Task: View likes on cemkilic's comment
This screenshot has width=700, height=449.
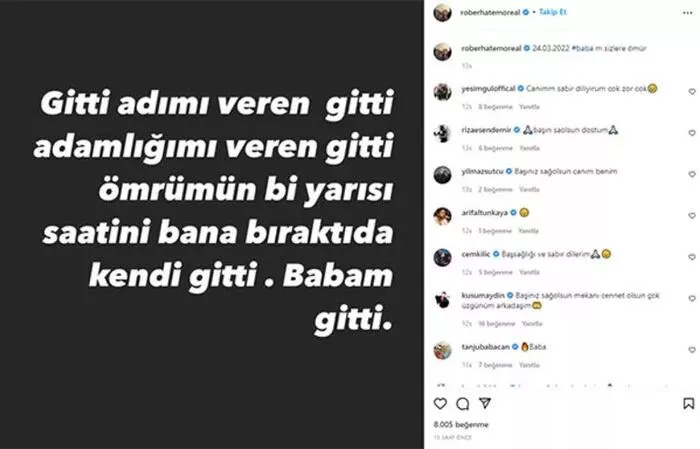Action: [x=496, y=272]
